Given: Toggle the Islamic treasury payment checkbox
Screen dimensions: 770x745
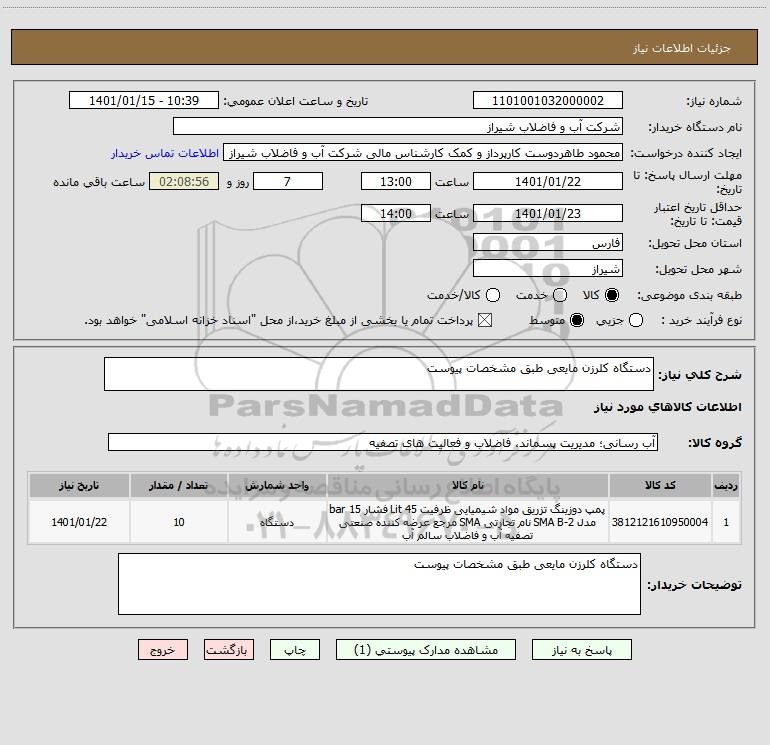Looking at the screenshot, I should [485, 320].
